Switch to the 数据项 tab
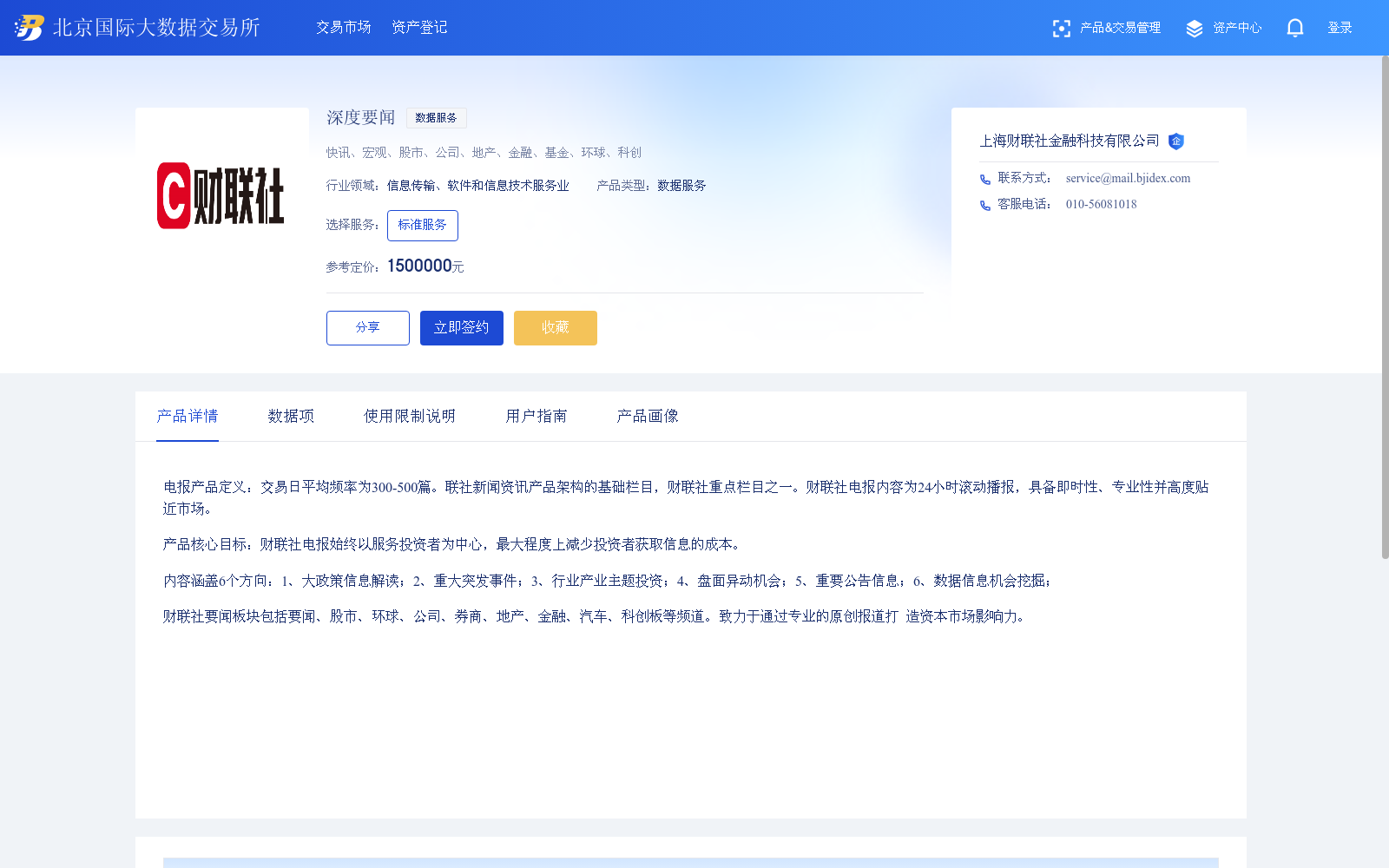 [x=291, y=417]
